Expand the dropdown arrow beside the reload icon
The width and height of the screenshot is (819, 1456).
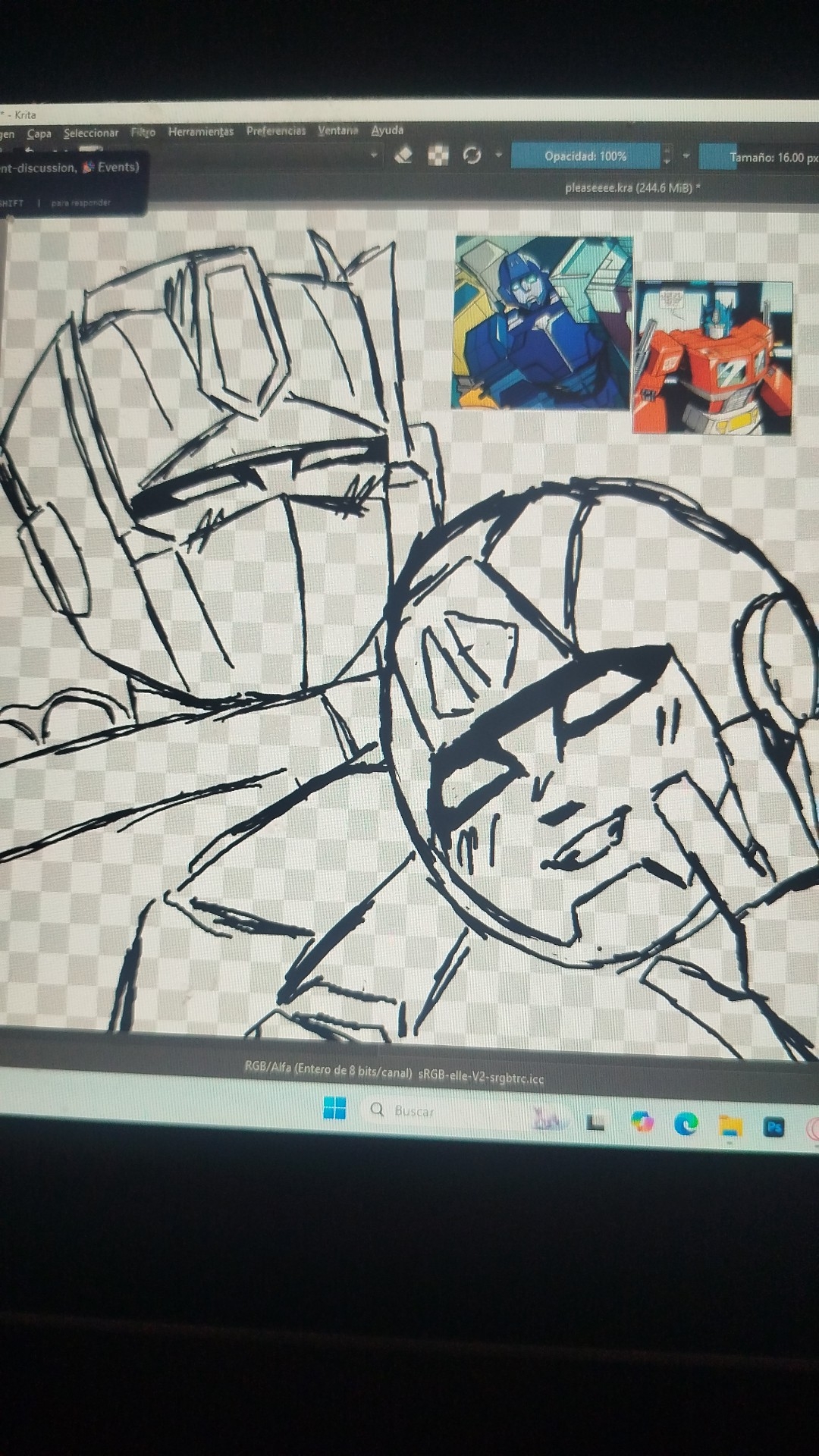click(498, 155)
